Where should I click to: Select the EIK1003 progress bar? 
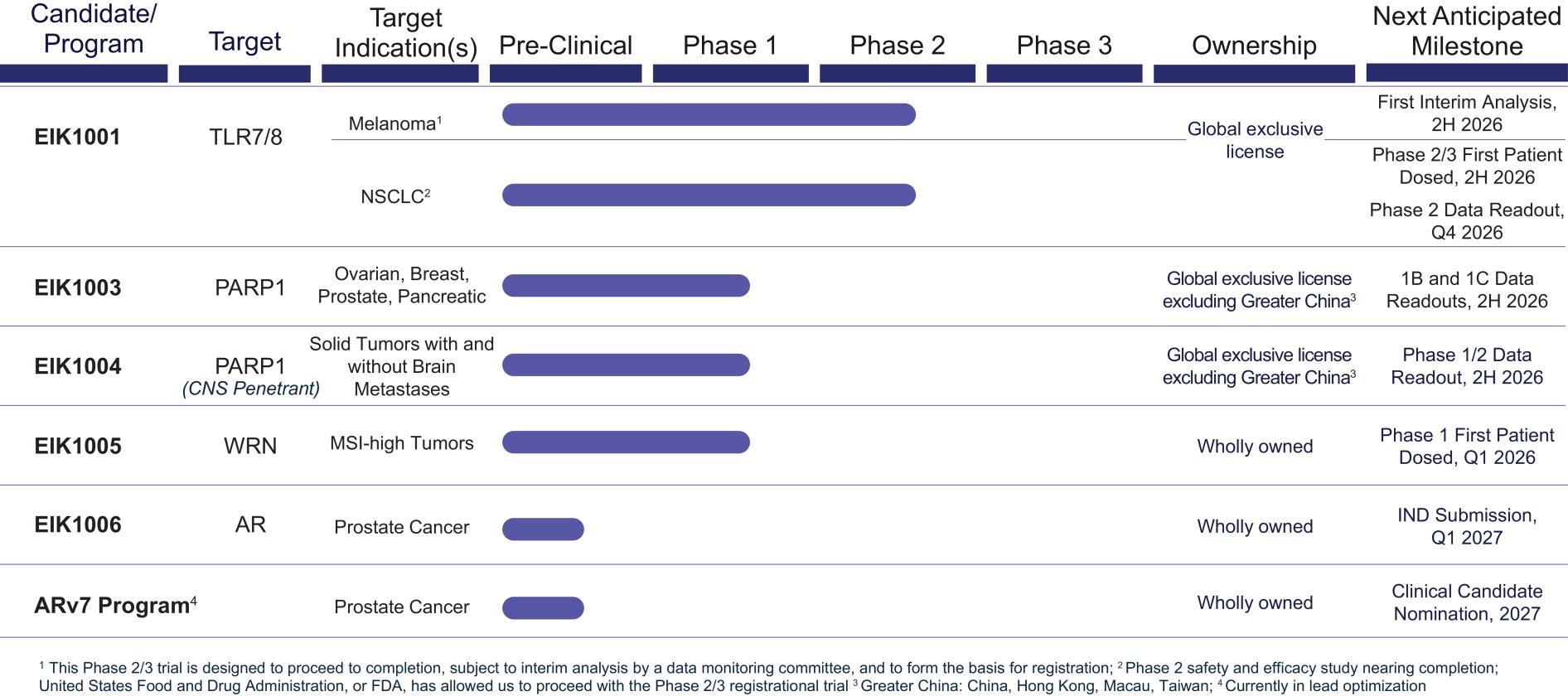click(626, 286)
